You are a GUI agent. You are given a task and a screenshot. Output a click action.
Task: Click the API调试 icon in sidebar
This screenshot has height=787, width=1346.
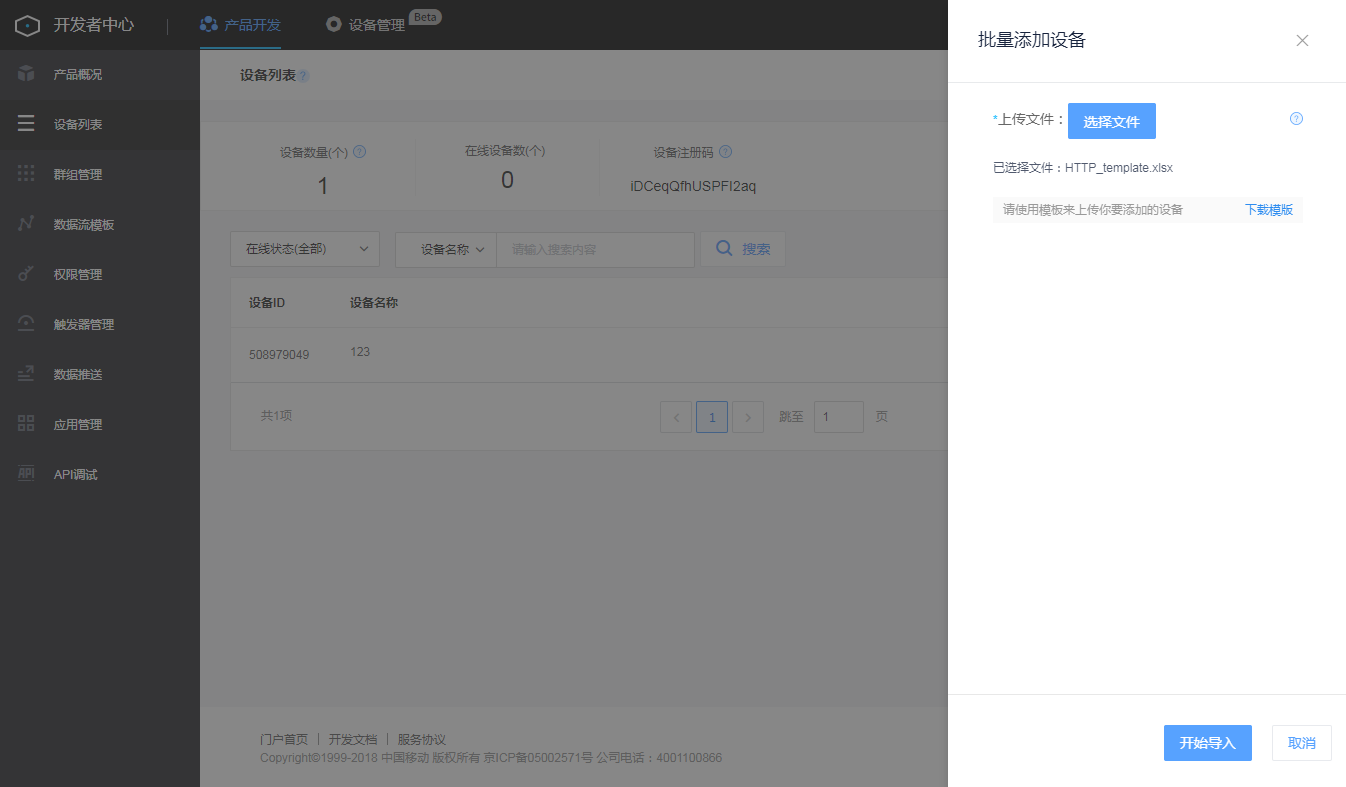tap(26, 474)
